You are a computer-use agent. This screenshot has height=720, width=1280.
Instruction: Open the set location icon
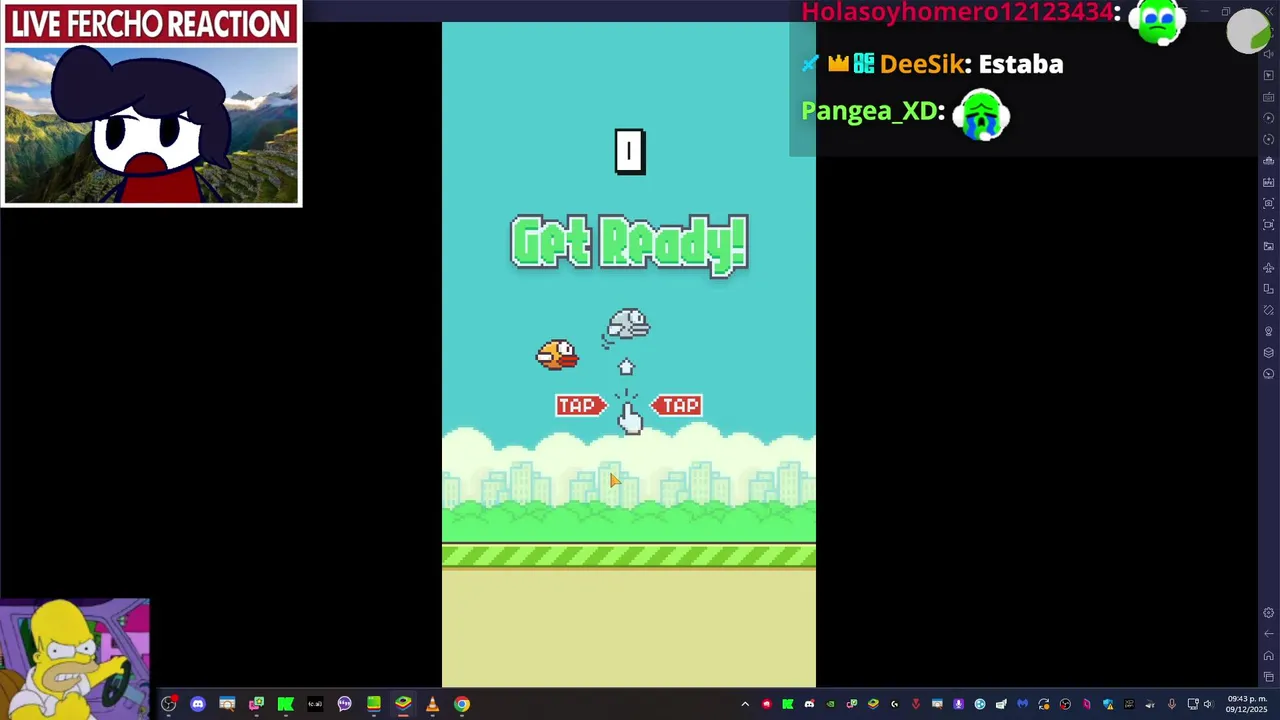click(1269, 332)
